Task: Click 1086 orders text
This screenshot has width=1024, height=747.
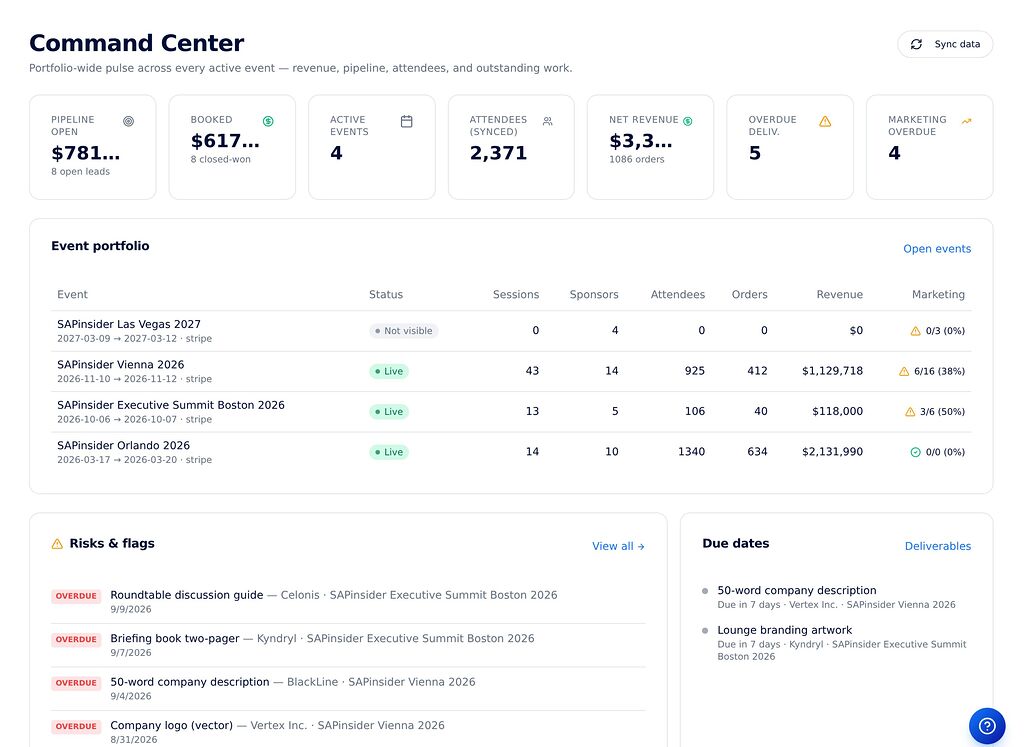Action: coord(637,159)
